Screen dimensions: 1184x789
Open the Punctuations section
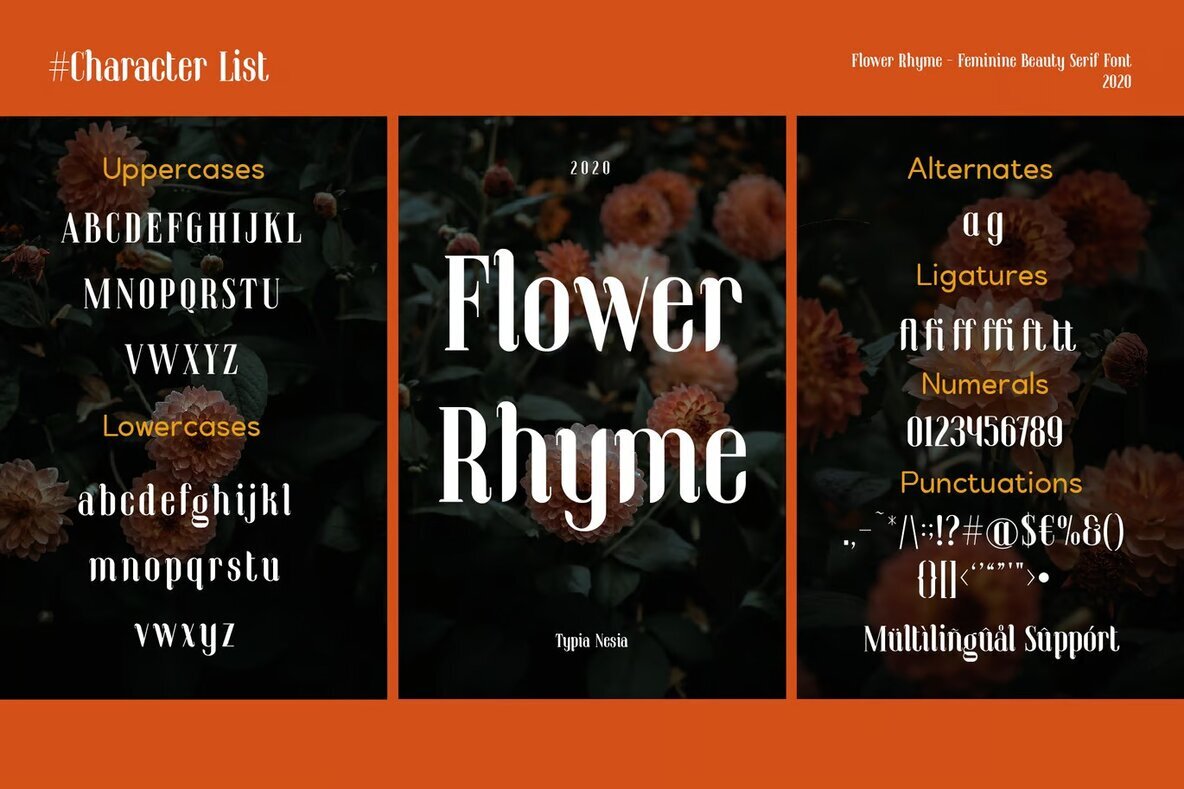click(x=992, y=483)
